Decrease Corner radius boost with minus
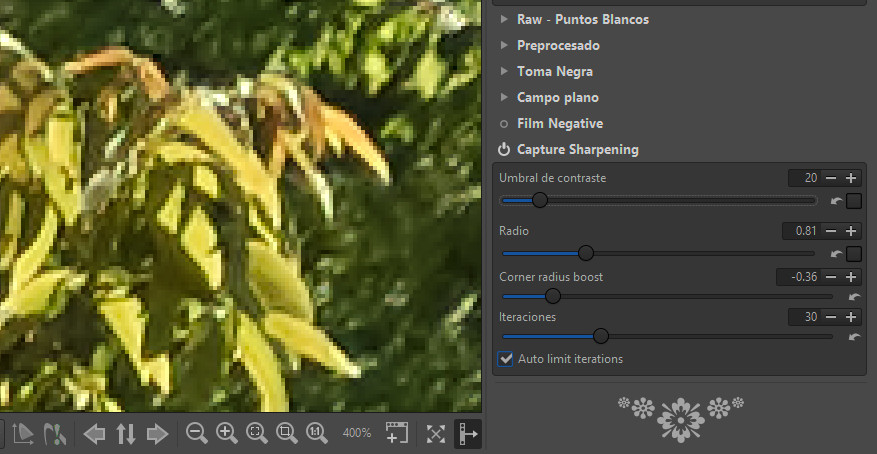 (831, 277)
